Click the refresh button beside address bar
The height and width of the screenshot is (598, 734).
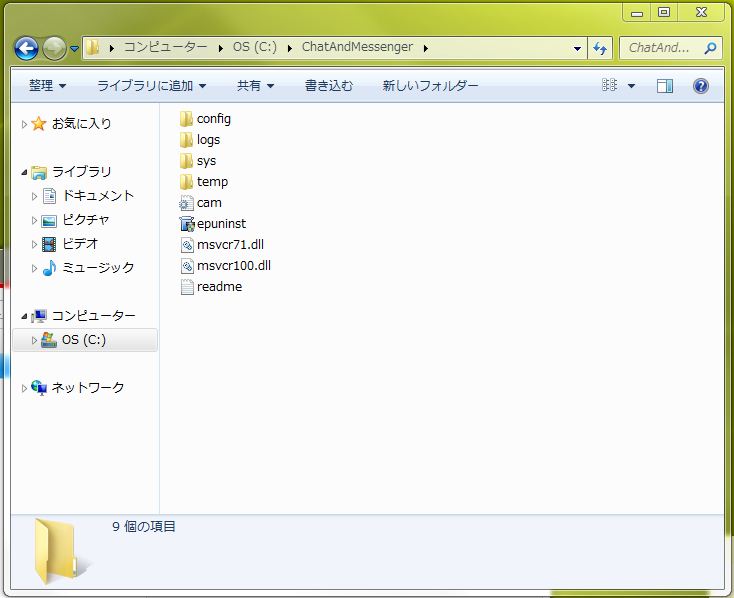pos(600,48)
